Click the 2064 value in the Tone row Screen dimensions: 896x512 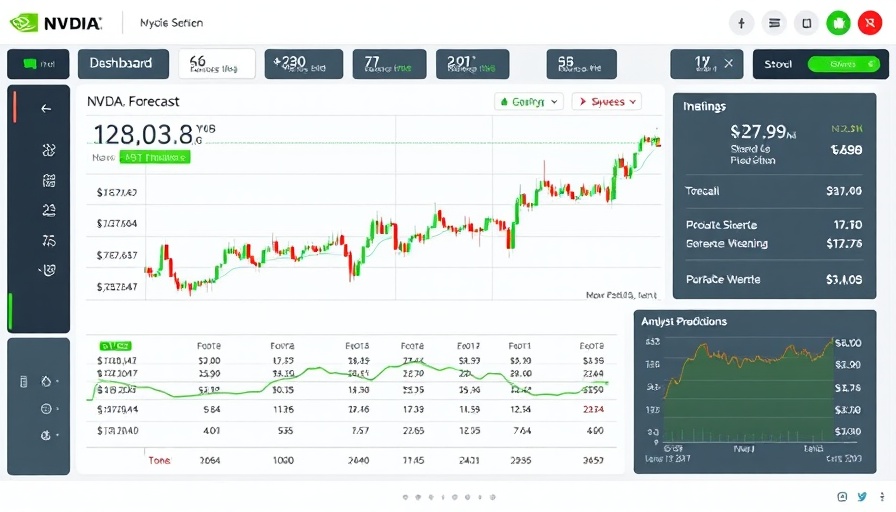pos(210,460)
